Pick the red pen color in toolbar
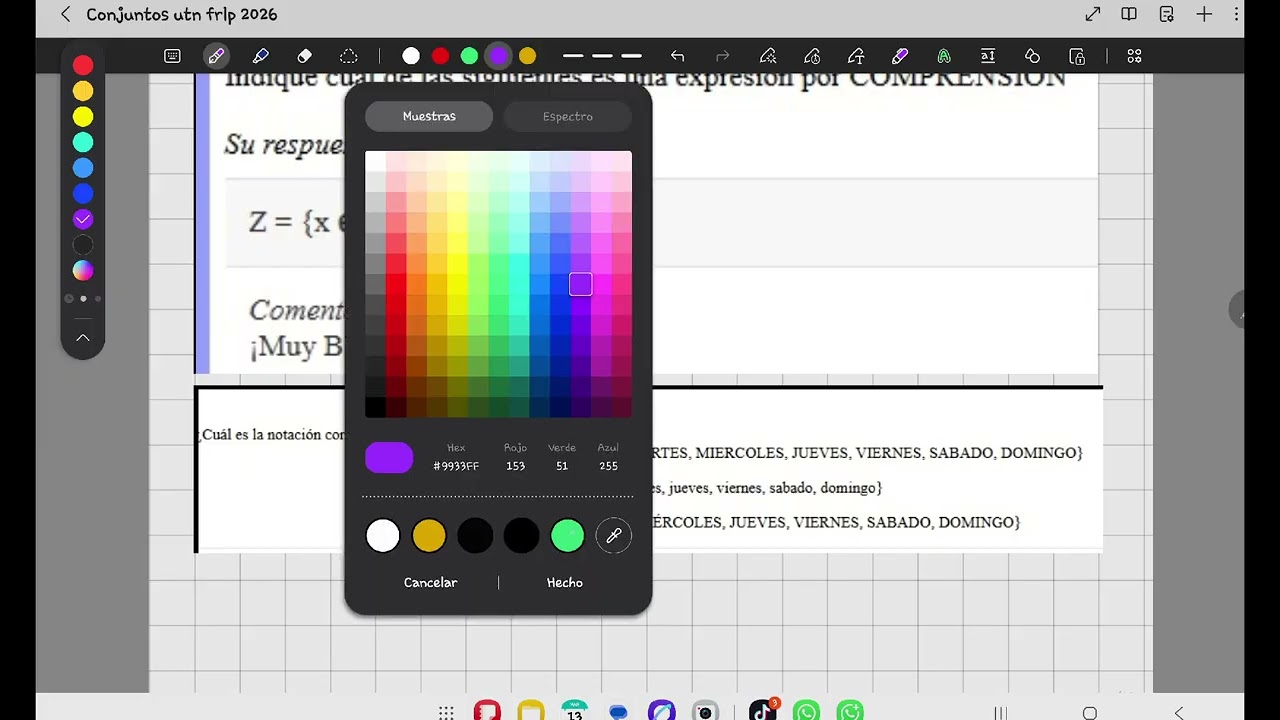 click(x=440, y=56)
